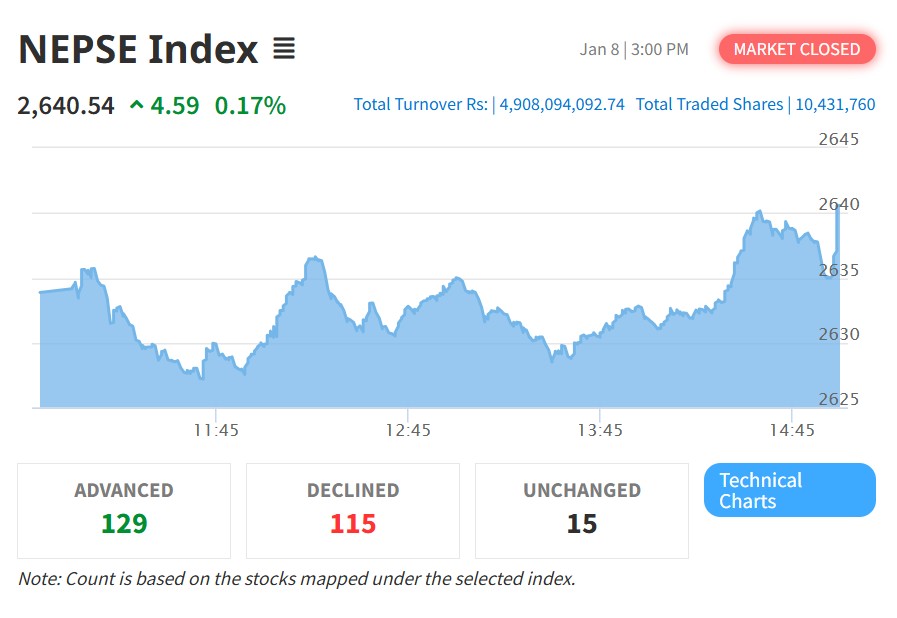The height and width of the screenshot is (618, 897).
Task: Click the chart at 12:45 time marker
Action: tap(408, 430)
